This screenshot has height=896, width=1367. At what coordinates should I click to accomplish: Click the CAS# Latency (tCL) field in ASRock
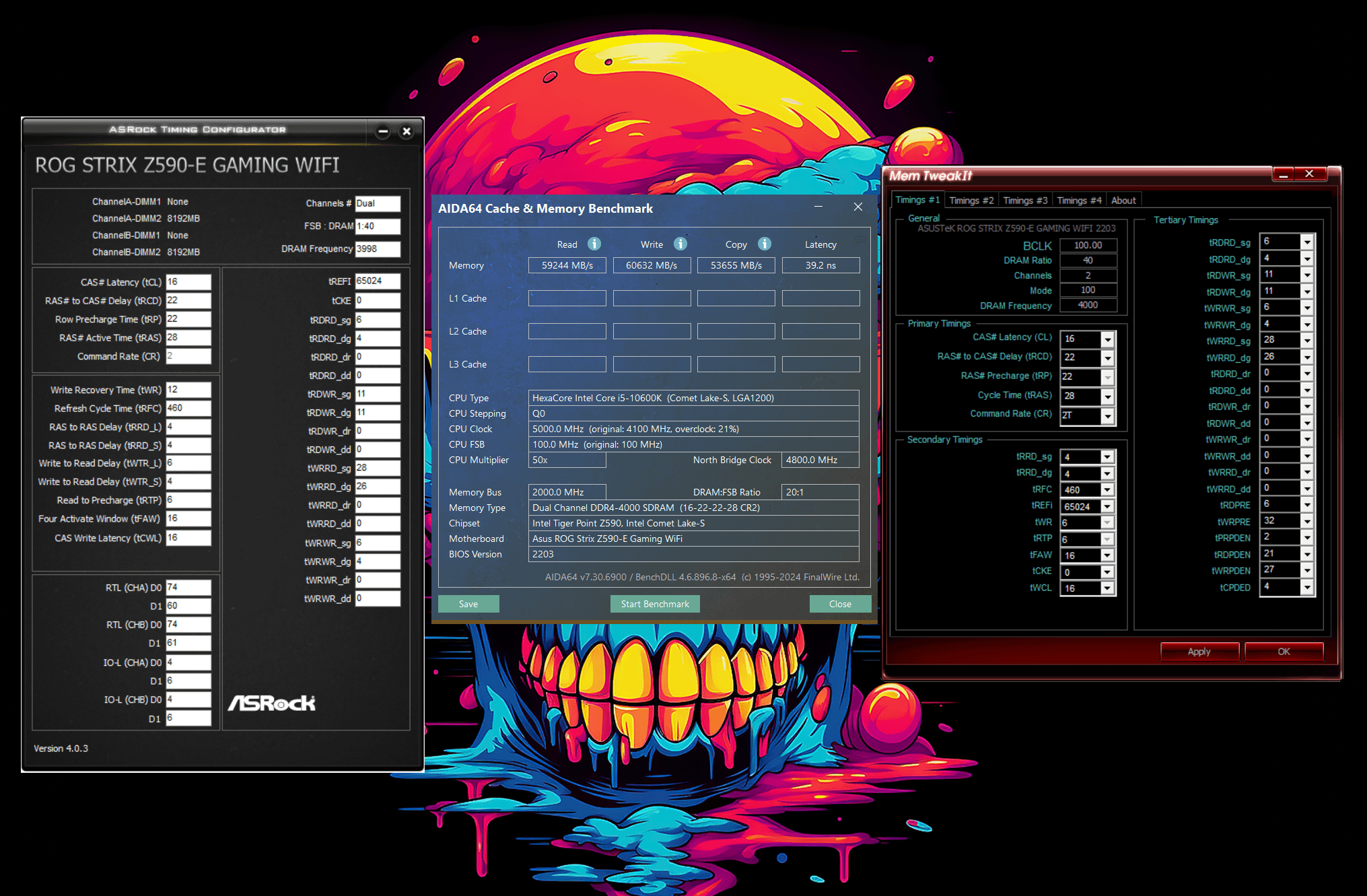tap(188, 282)
